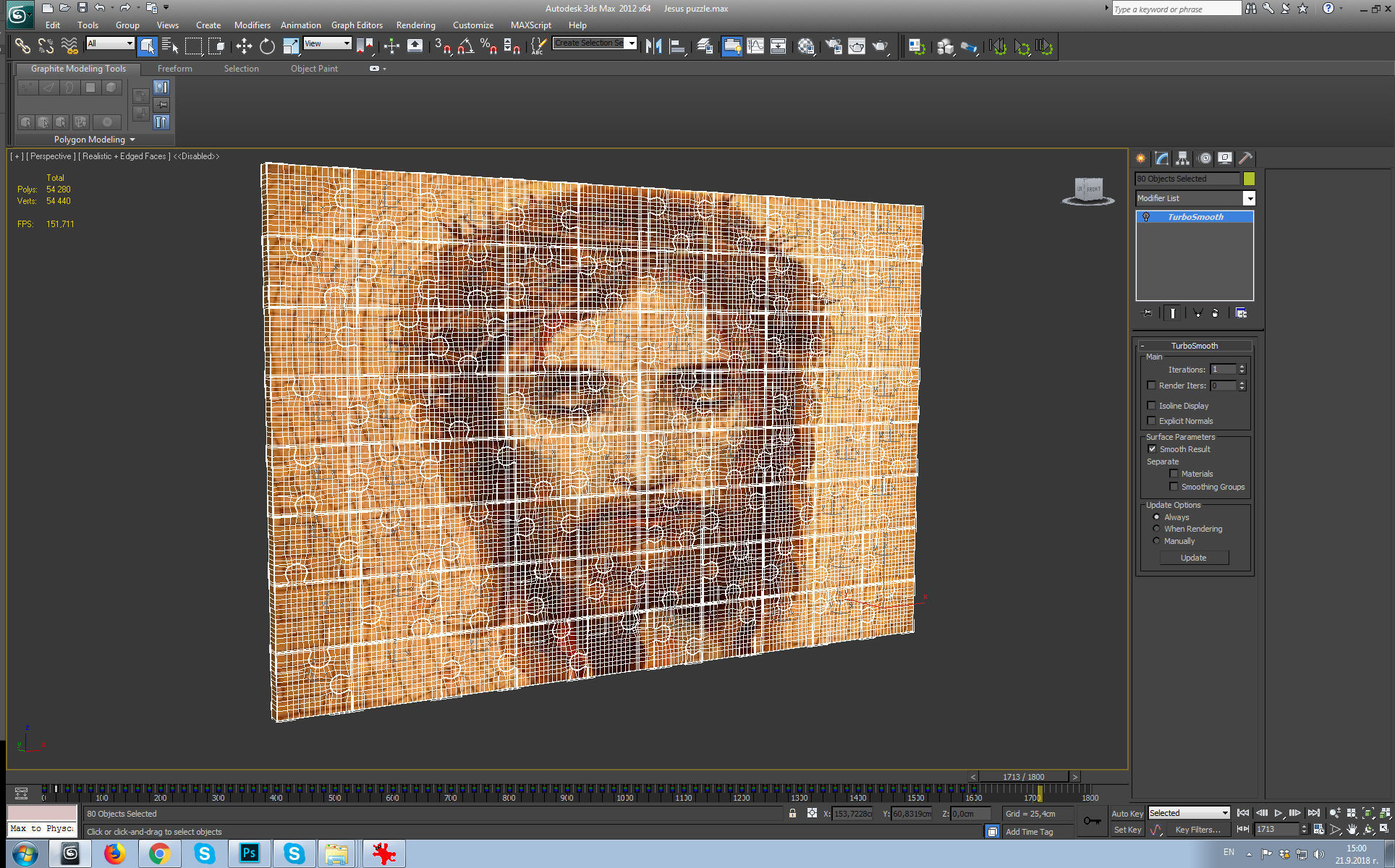Enable the Render Iters checkbox
This screenshot has height=868, width=1395.
(x=1152, y=386)
